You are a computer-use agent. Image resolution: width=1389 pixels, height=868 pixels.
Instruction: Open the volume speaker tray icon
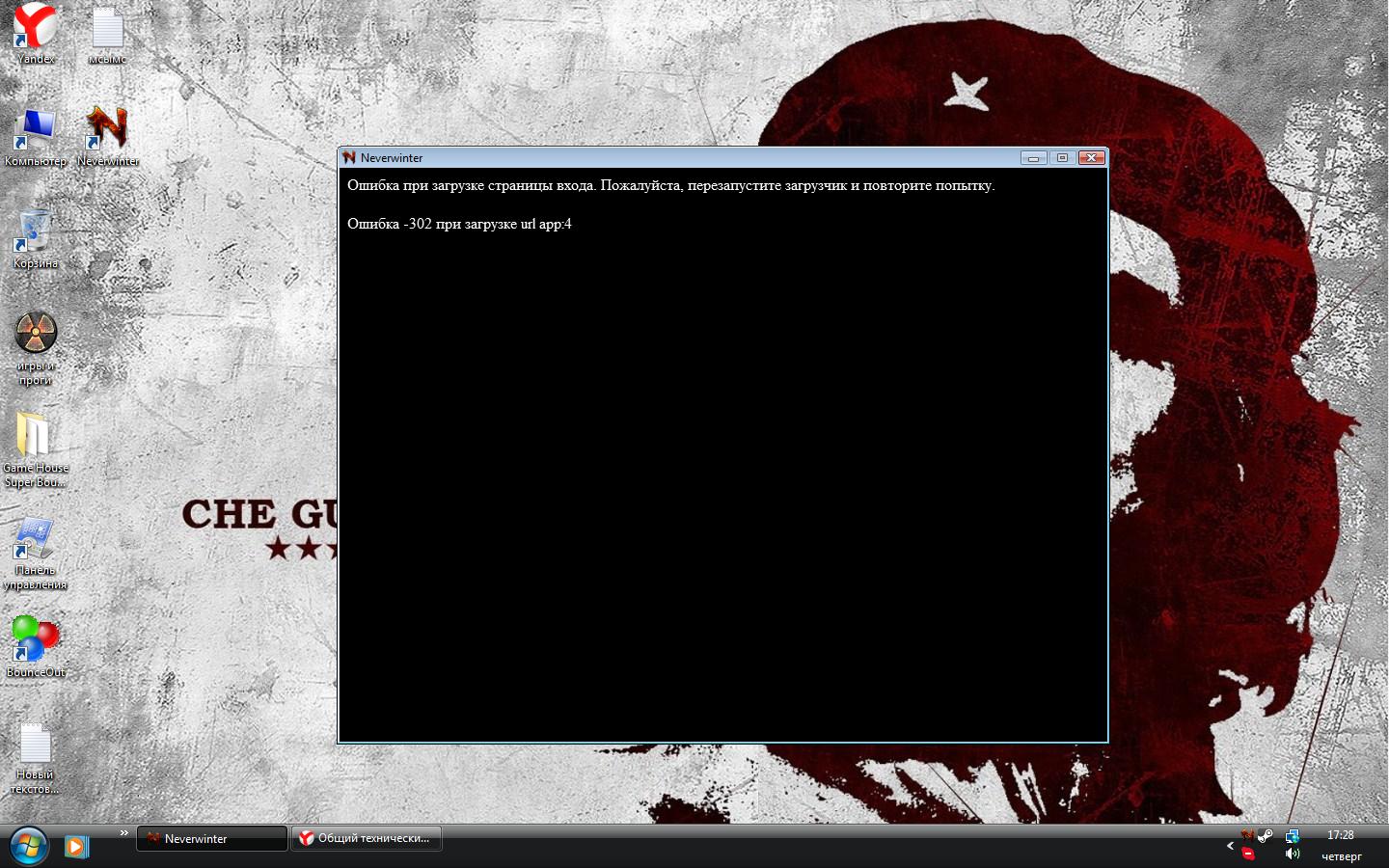click(x=1293, y=854)
